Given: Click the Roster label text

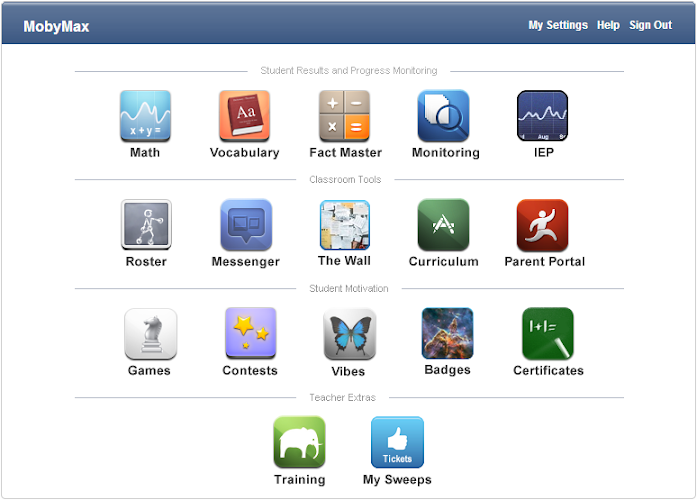Looking at the screenshot, I should pos(146,261).
